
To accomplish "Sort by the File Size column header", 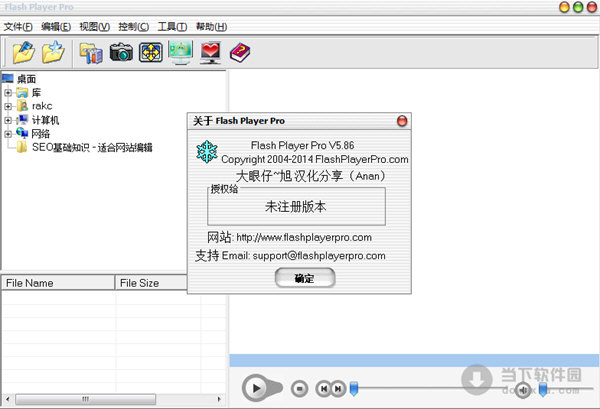I will [151, 283].
